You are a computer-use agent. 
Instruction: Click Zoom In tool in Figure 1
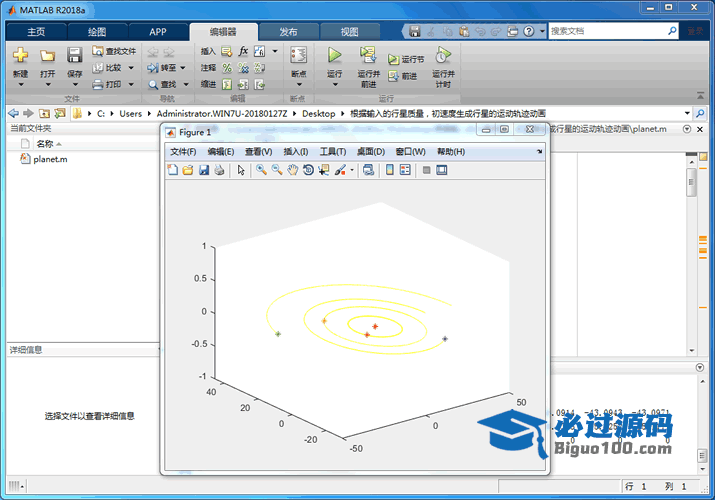coord(261,170)
